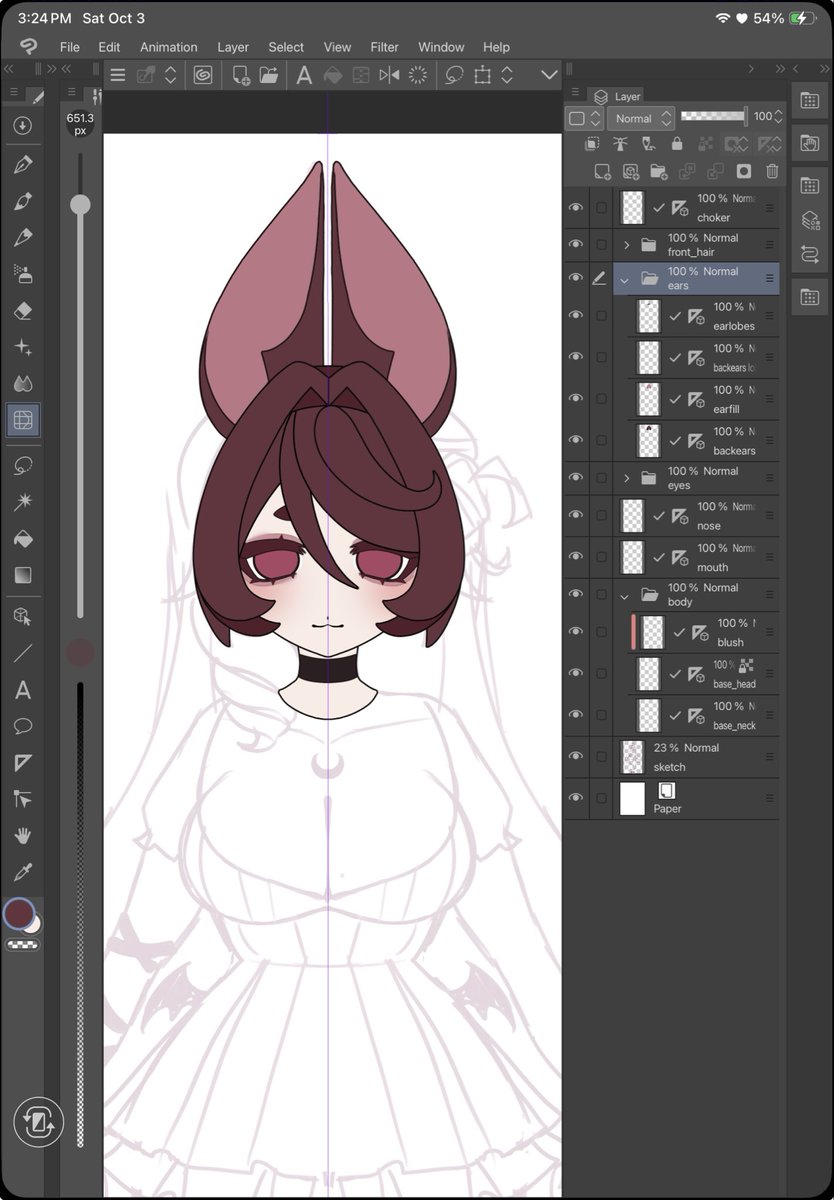Click the Clip Studio logo icon
Screen dimensions: 834x1200
click(28, 47)
